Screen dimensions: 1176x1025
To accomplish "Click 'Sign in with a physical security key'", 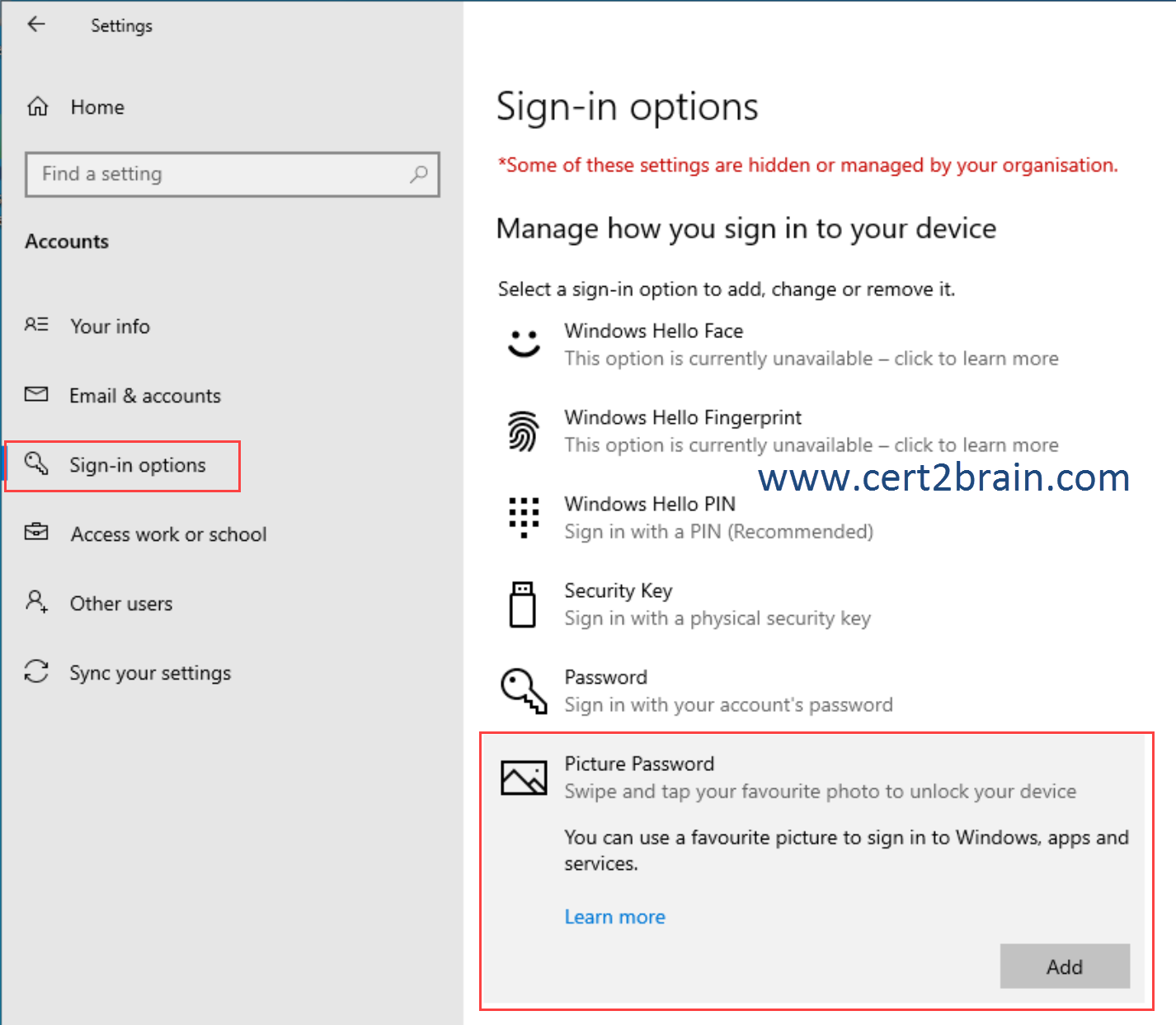I will point(717,618).
